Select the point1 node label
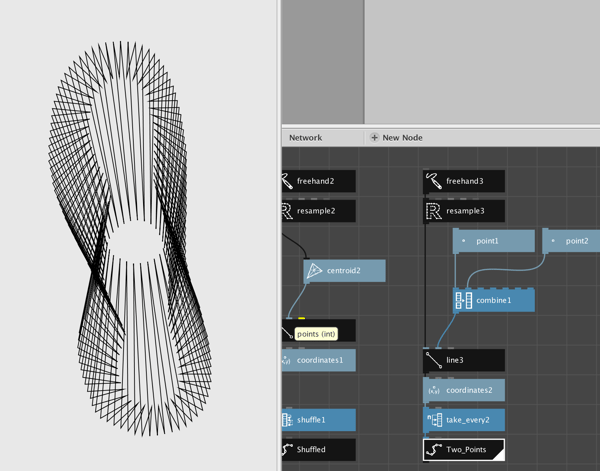 (487, 241)
